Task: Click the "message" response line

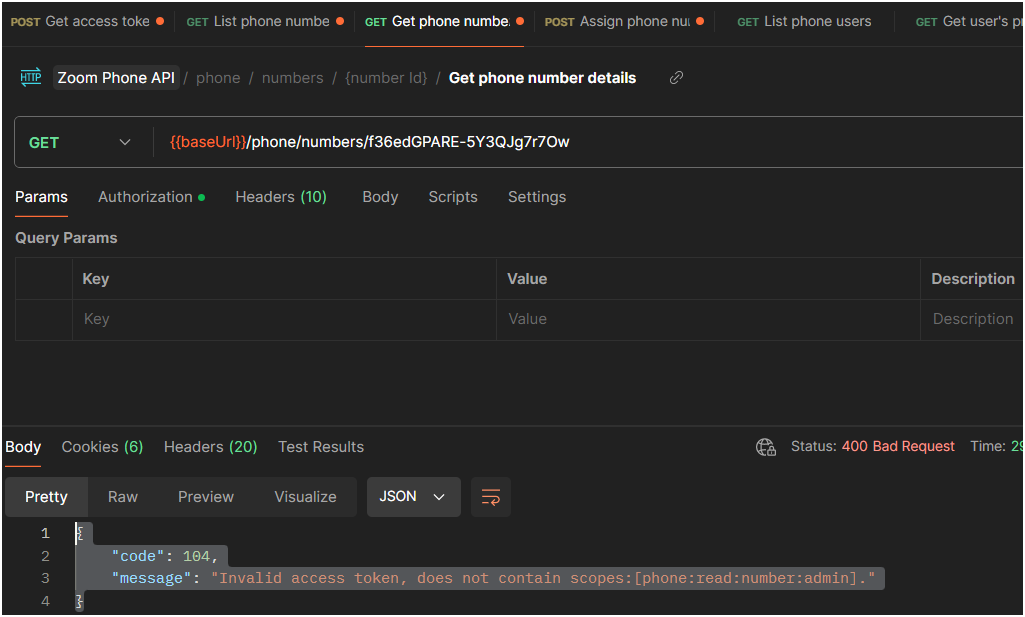Action: pyautogui.click(x=494, y=578)
